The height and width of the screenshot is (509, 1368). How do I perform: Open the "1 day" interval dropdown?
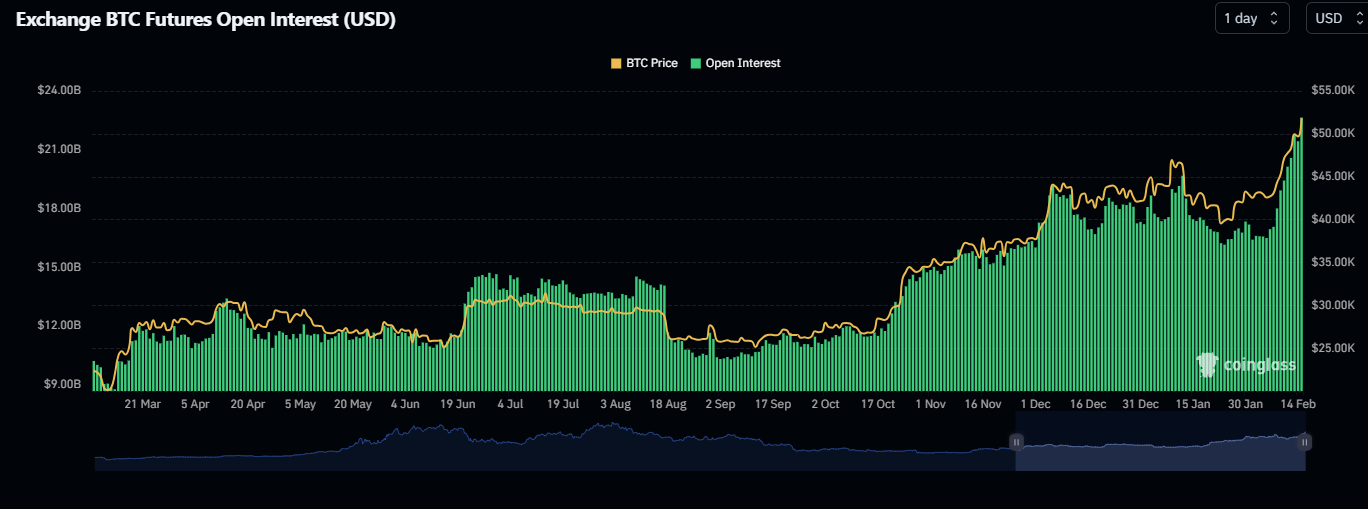tap(1251, 18)
